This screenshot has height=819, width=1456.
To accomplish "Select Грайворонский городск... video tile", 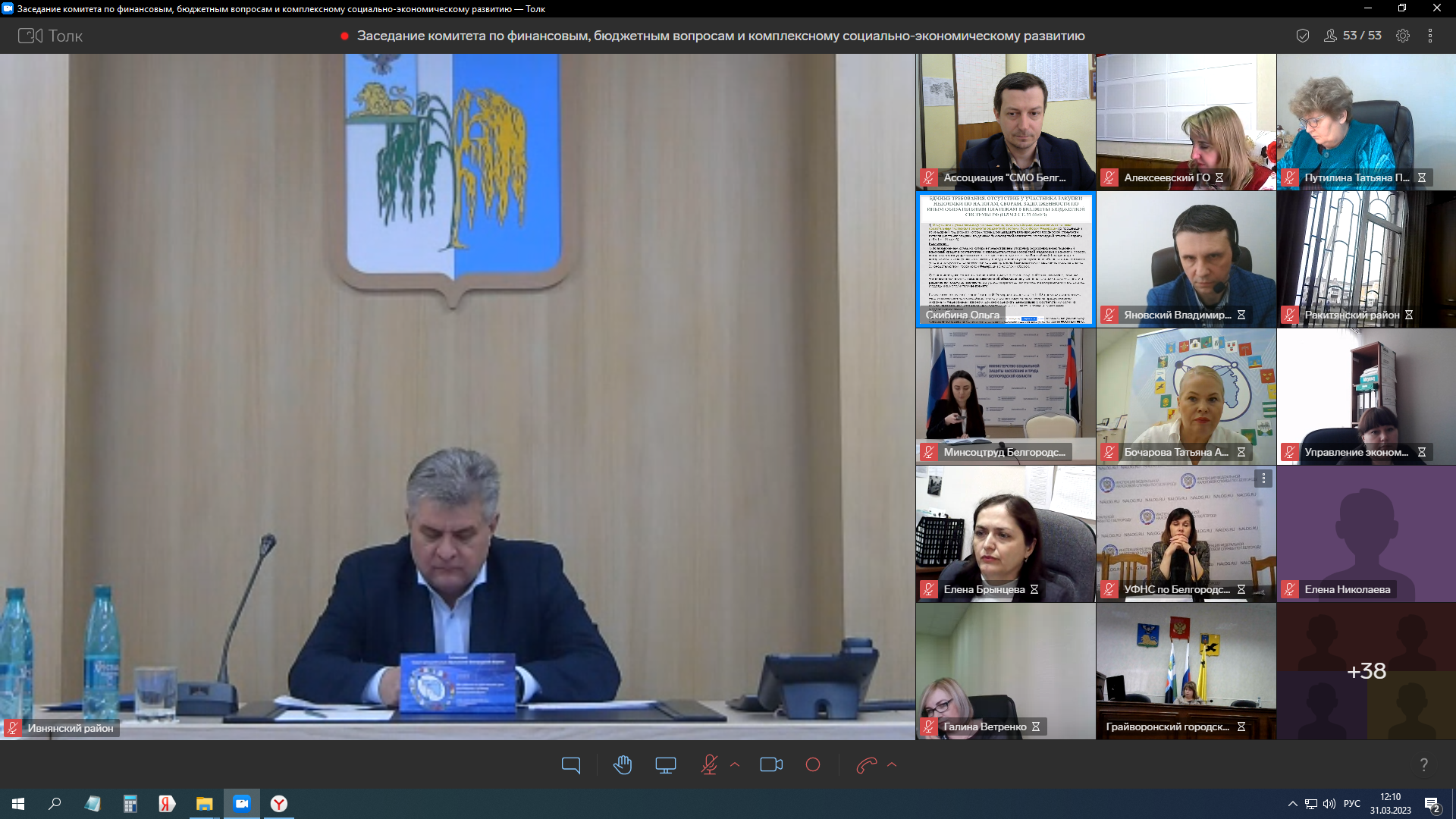I will point(1186,671).
